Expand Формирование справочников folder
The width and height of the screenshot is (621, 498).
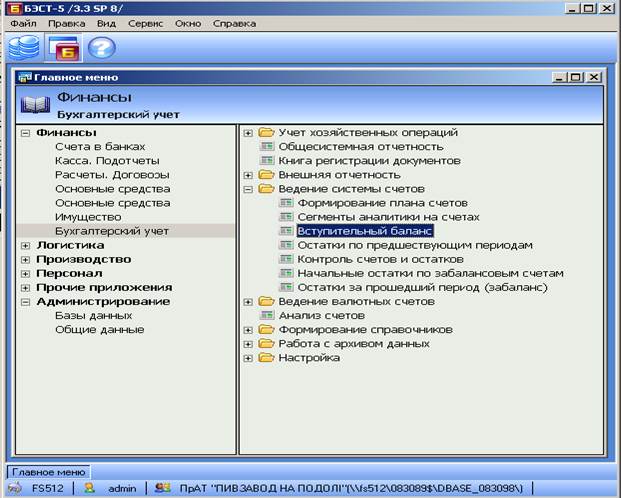click(x=248, y=330)
